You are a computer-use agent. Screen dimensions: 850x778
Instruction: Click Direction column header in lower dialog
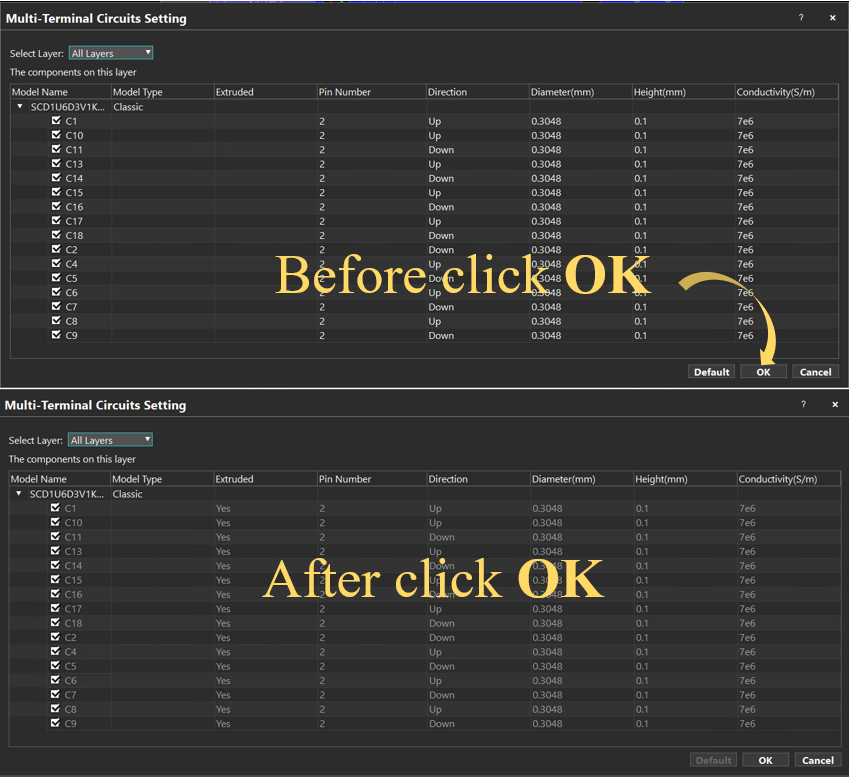coord(479,479)
